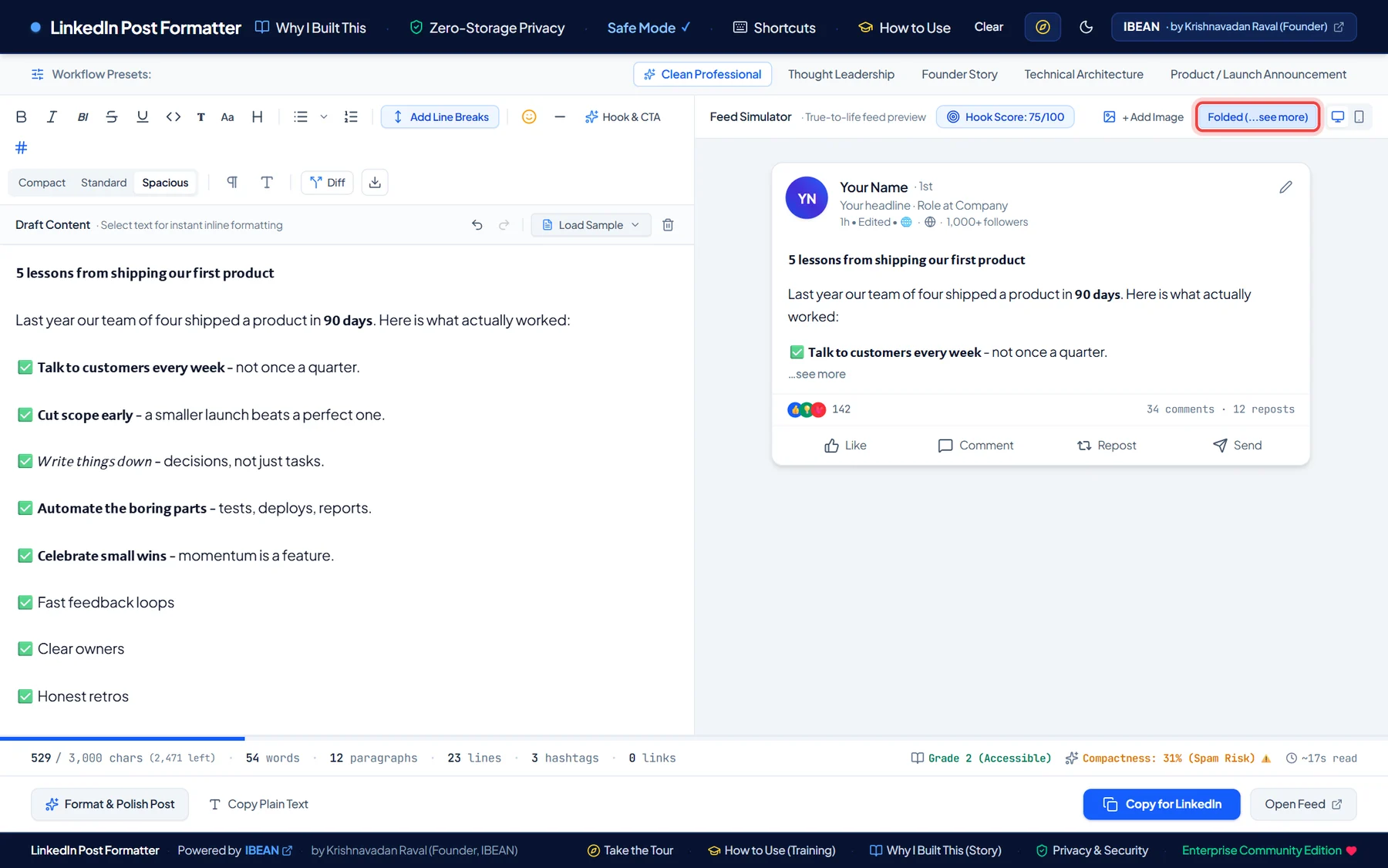Select Standard spacing option
Screen dimensions: 1388x868
tap(103, 183)
